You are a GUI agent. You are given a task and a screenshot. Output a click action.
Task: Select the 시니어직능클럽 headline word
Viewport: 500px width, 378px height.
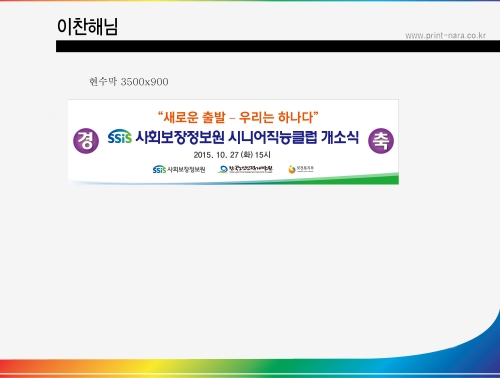(x=272, y=137)
